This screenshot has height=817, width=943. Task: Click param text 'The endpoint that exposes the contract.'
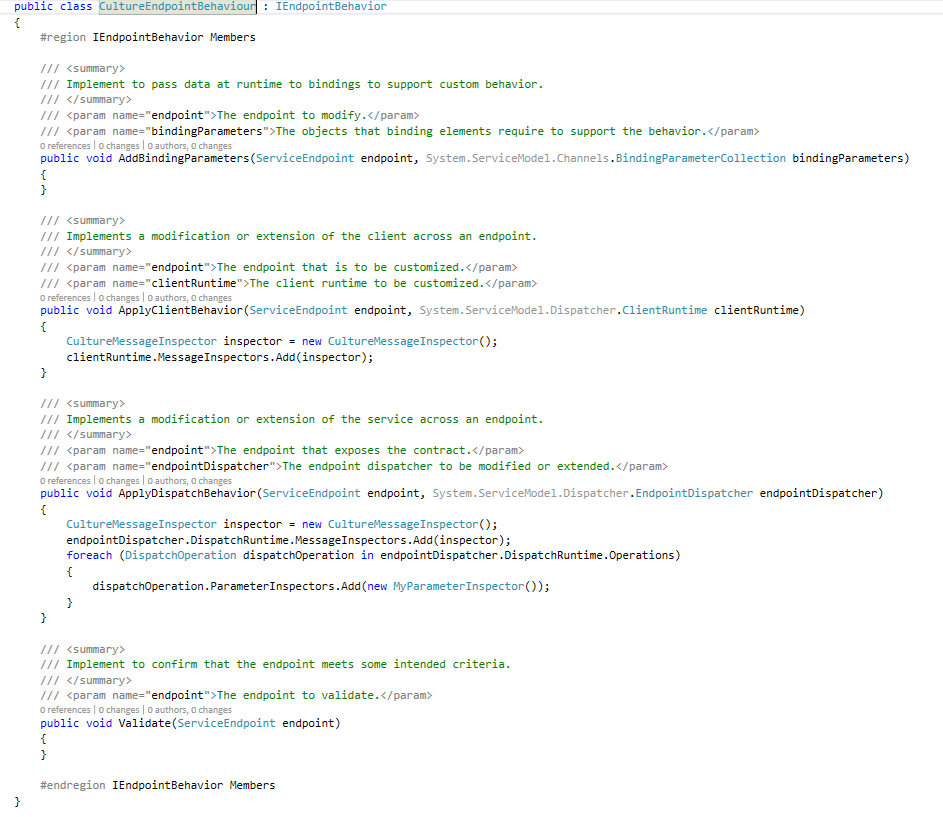(345, 450)
